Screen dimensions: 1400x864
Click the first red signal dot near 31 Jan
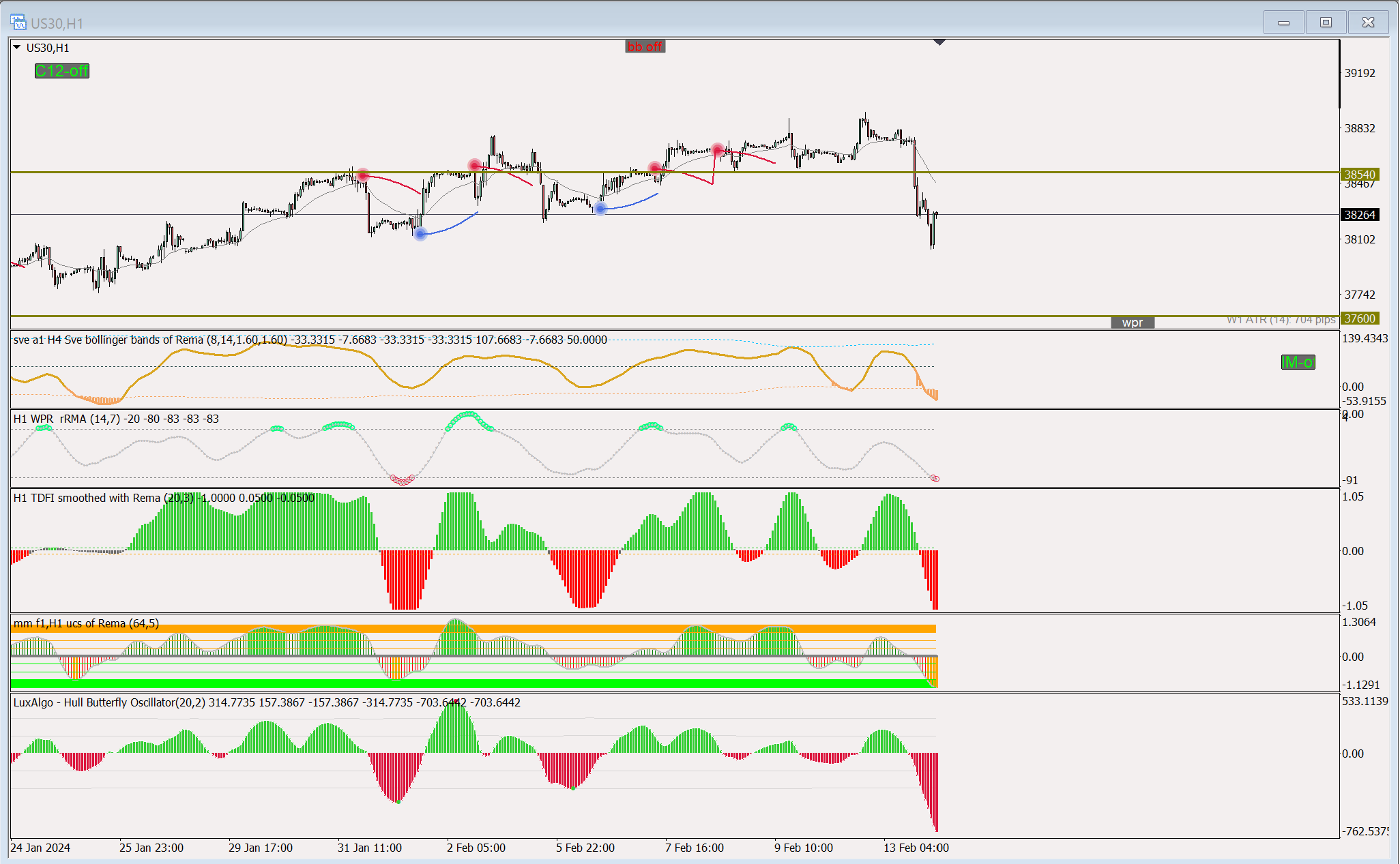(363, 175)
